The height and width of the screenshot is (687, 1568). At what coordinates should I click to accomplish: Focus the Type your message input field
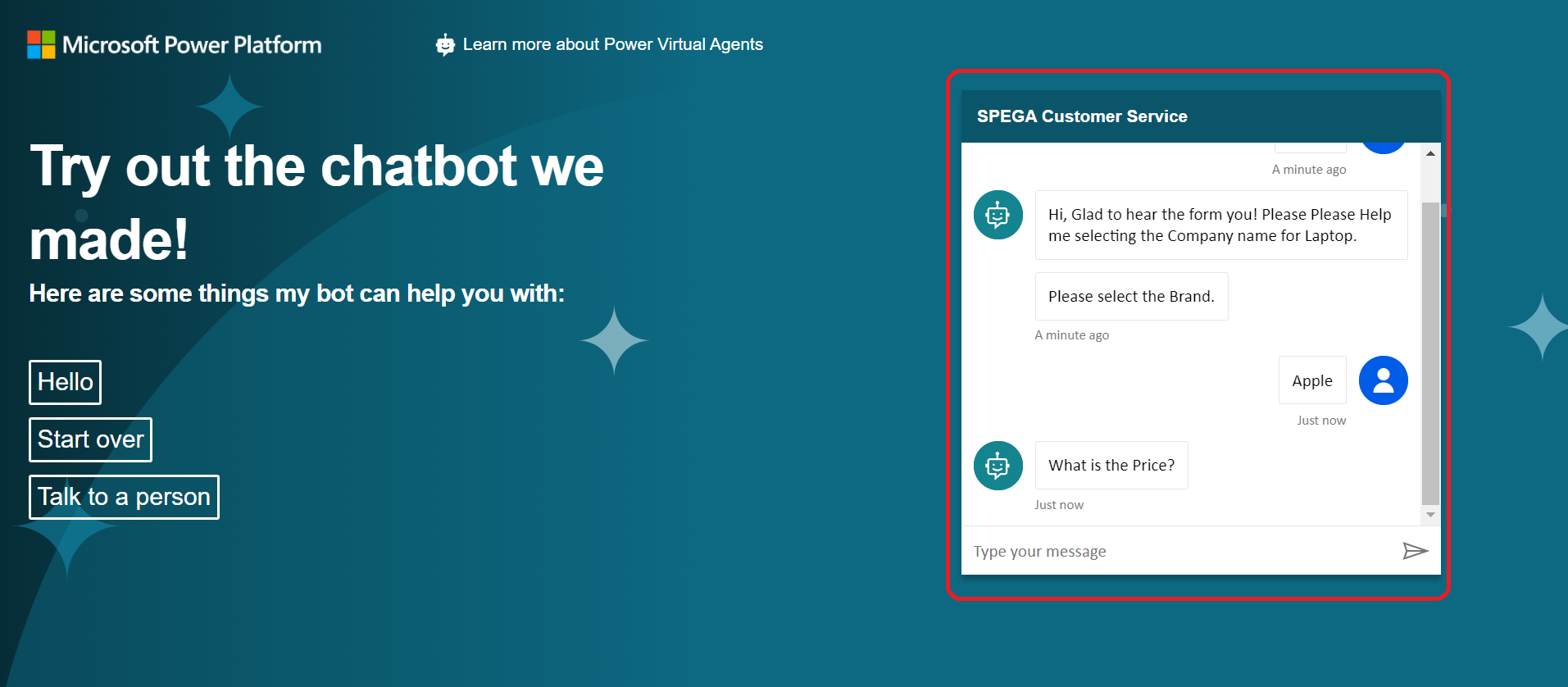click(1180, 551)
